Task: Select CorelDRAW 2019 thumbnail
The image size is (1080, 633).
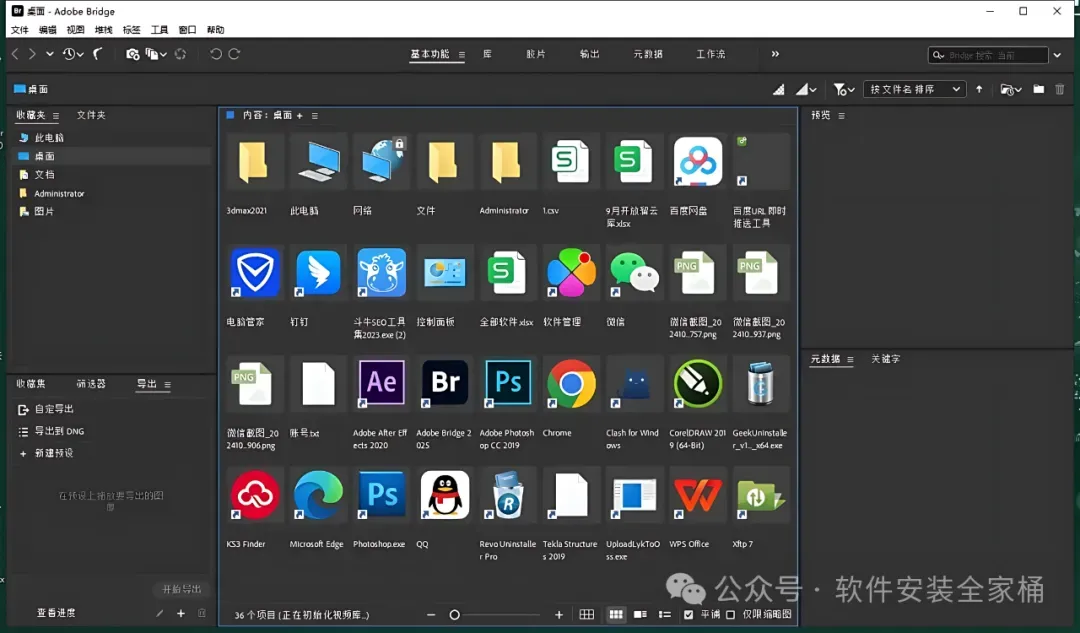Action: (x=698, y=383)
